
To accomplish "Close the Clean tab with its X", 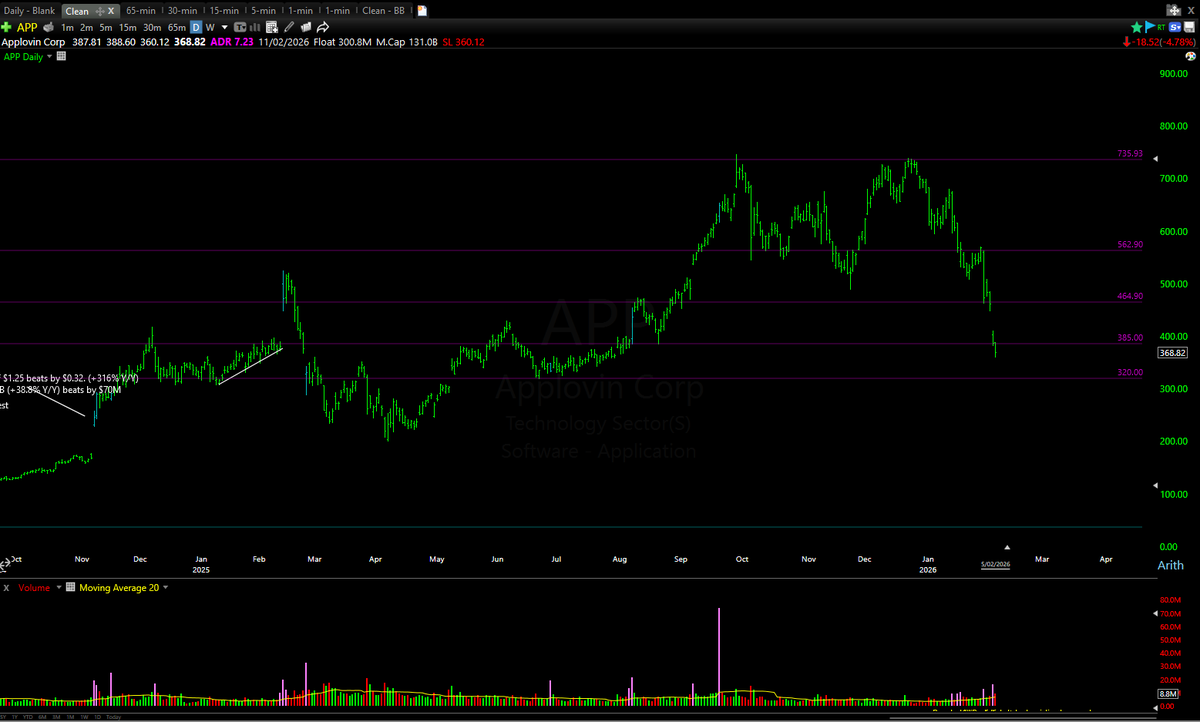I will (111, 11).
